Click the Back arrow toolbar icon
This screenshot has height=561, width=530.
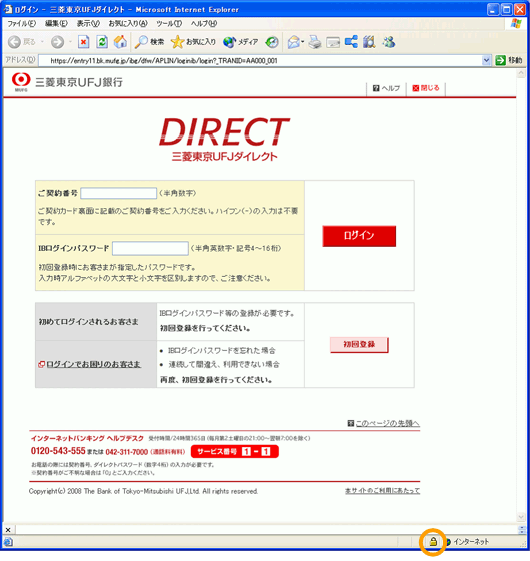[x=15, y=42]
